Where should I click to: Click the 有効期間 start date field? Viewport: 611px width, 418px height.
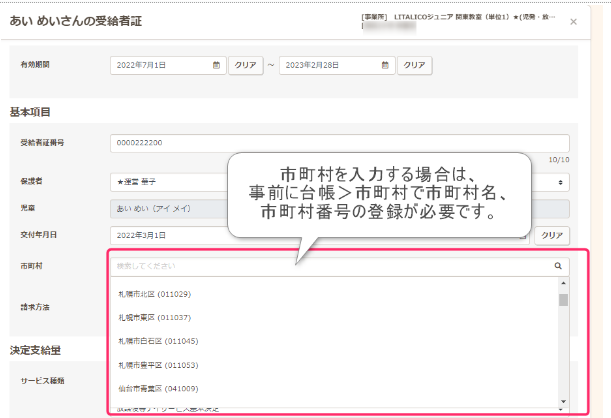pyautogui.click(x=160, y=66)
